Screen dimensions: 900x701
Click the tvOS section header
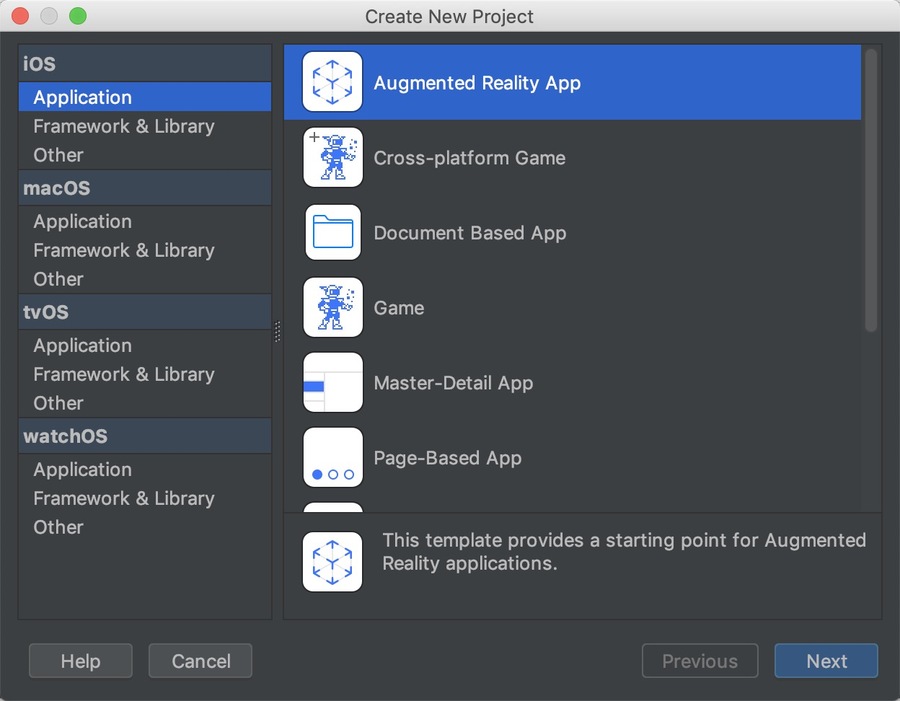(145, 312)
